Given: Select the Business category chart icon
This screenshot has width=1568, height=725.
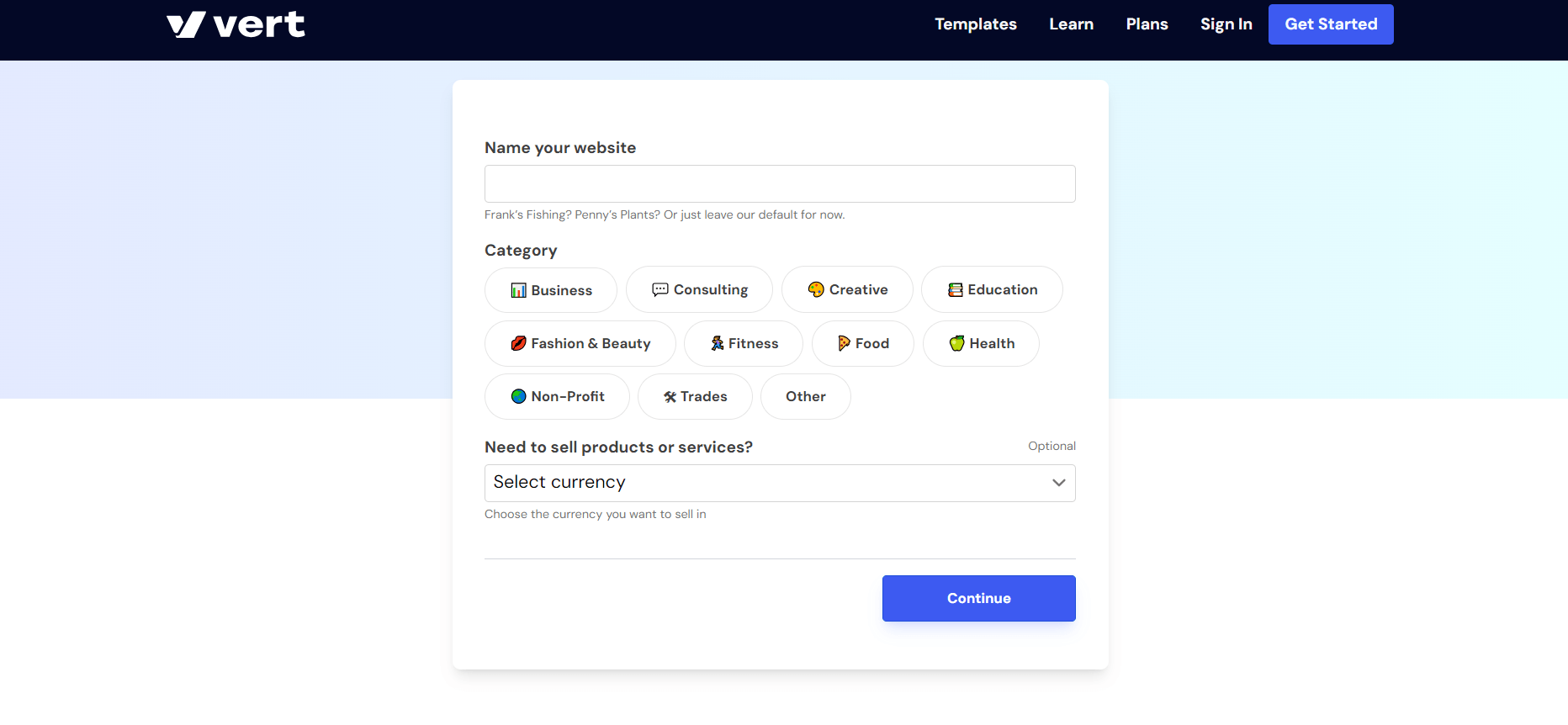Looking at the screenshot, I should pos(518,290).
